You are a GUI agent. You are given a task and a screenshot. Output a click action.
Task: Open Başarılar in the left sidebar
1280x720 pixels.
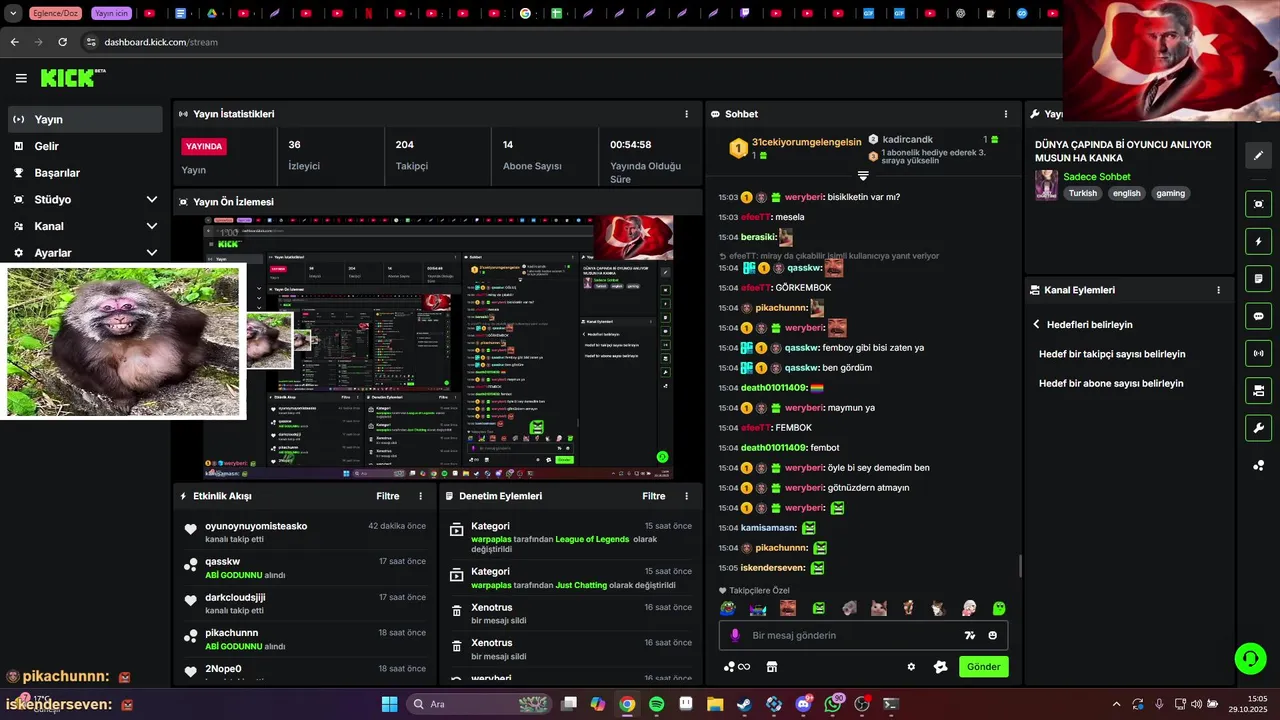85,173
